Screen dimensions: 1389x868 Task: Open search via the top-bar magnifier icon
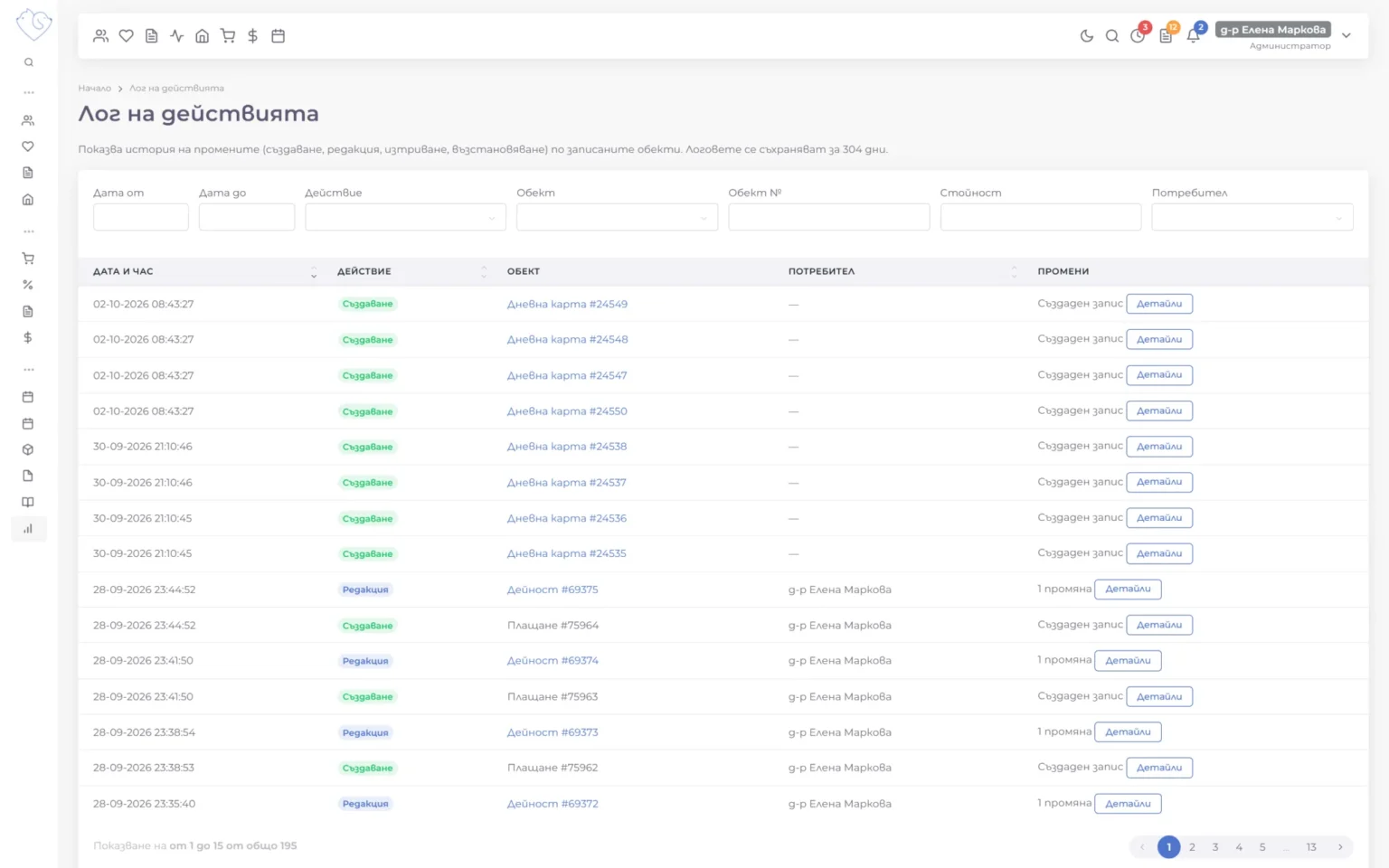tap(1112, 36)
